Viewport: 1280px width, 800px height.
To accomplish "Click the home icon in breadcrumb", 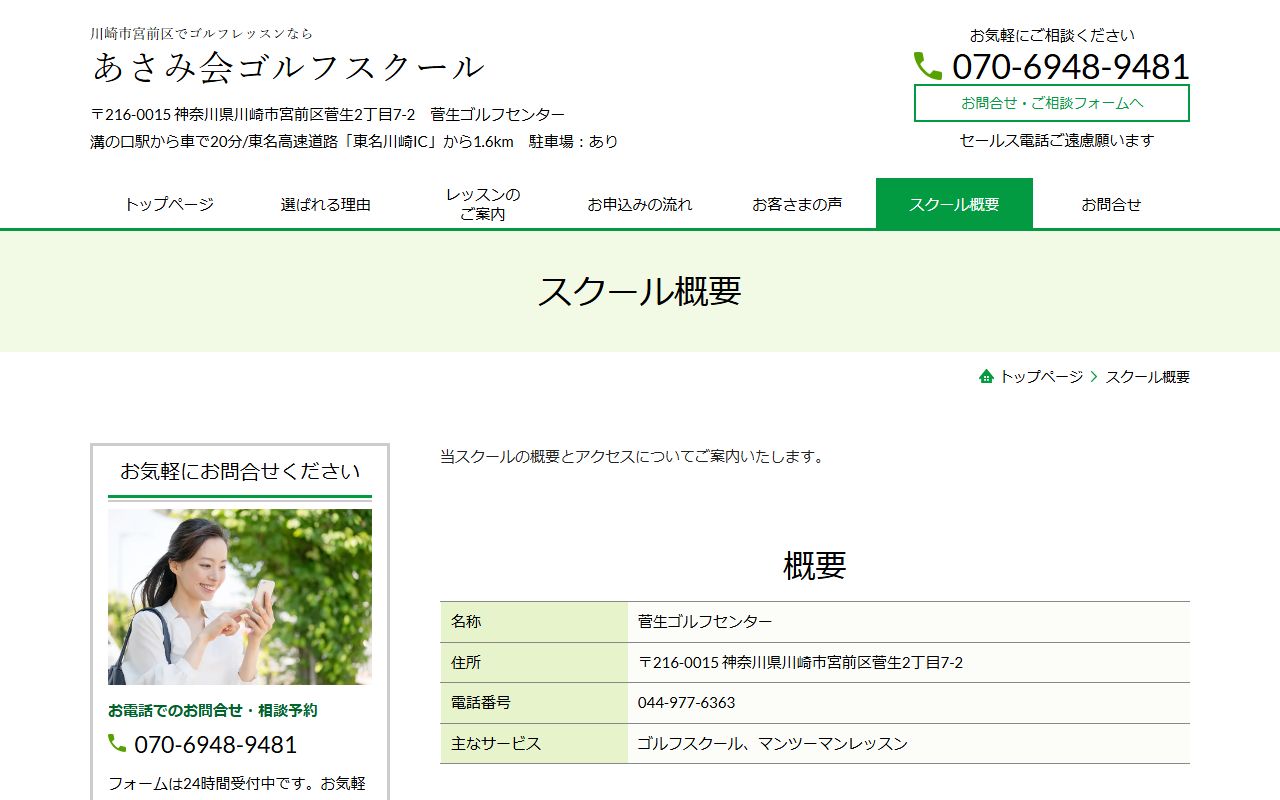I will [987, 377].
